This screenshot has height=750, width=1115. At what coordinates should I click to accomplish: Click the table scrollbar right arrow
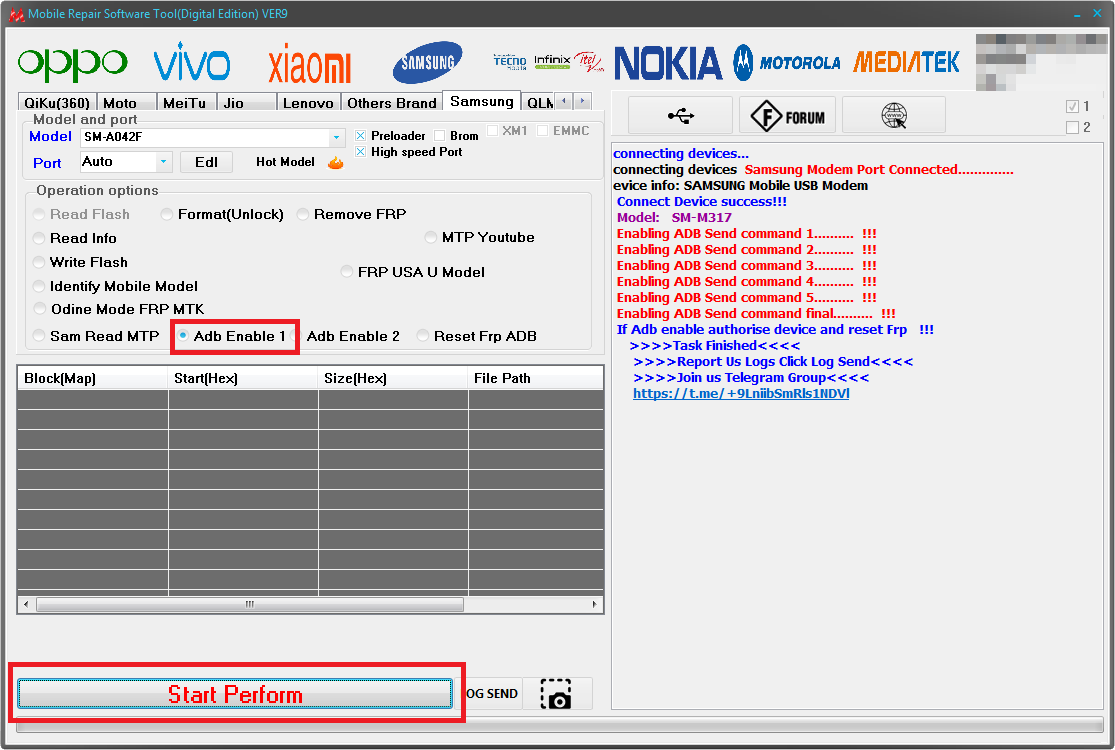[x=594, y=604]
